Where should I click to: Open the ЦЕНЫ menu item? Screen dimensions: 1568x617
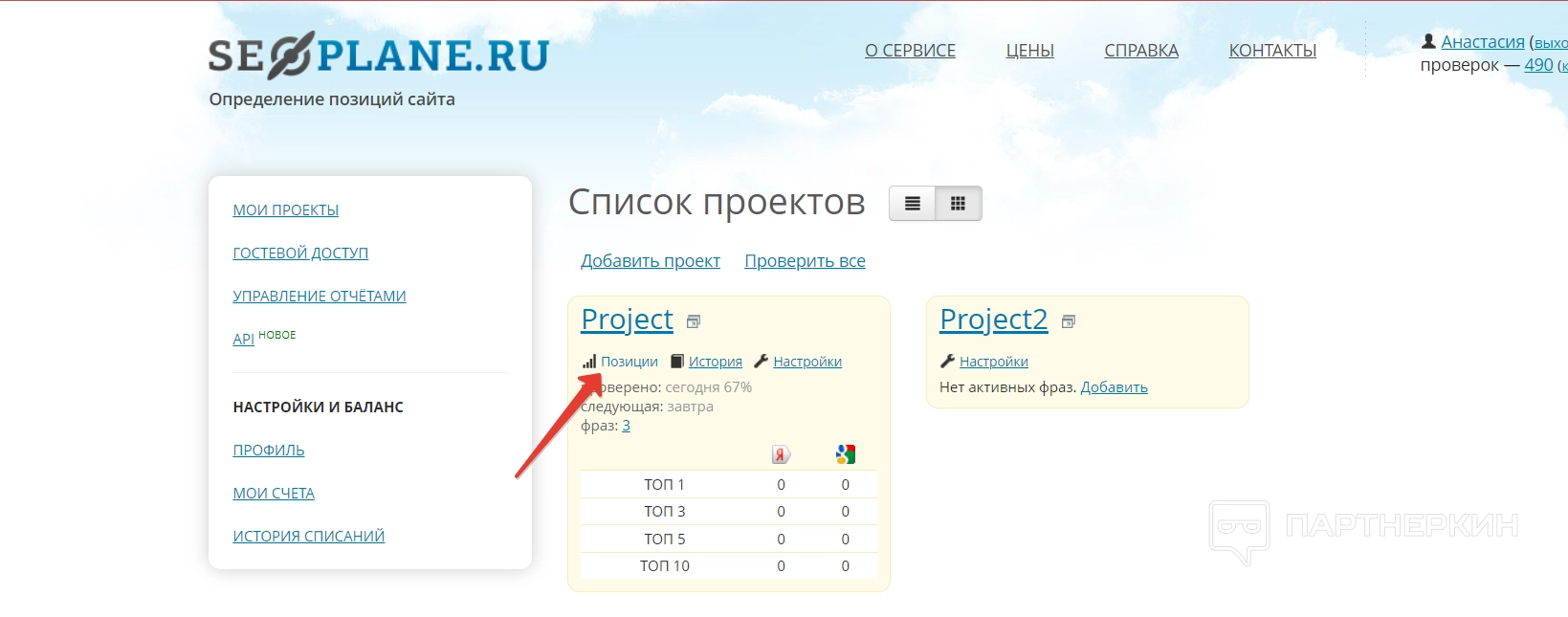pos(1029,51)
